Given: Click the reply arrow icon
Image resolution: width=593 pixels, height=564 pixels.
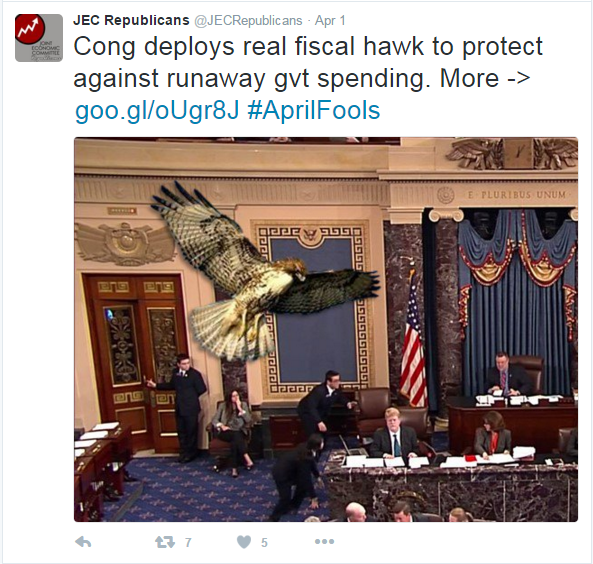Looking at the screenshot, I should 83,542.
